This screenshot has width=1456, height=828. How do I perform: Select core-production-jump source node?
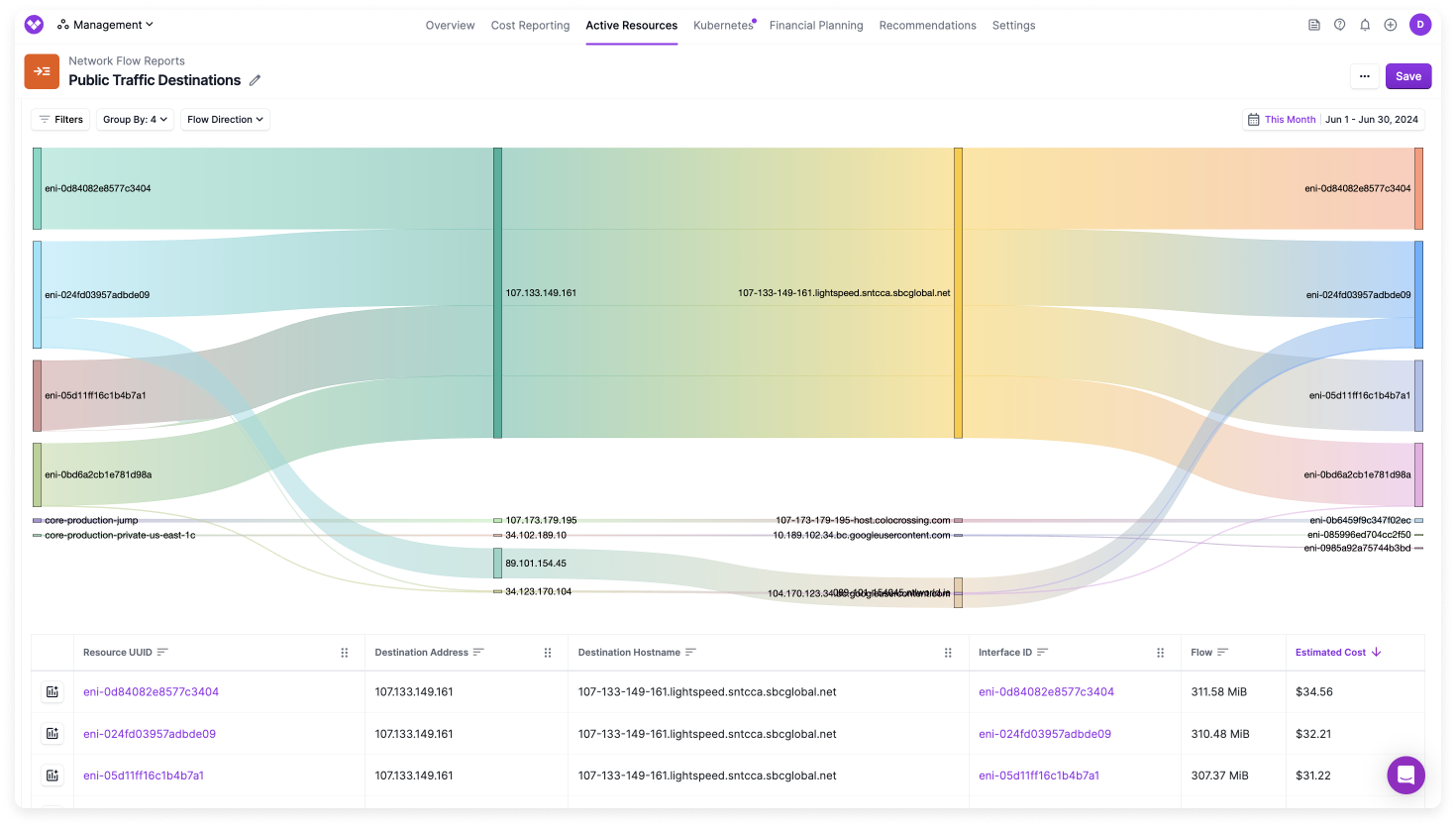click(x=38, y=520)
